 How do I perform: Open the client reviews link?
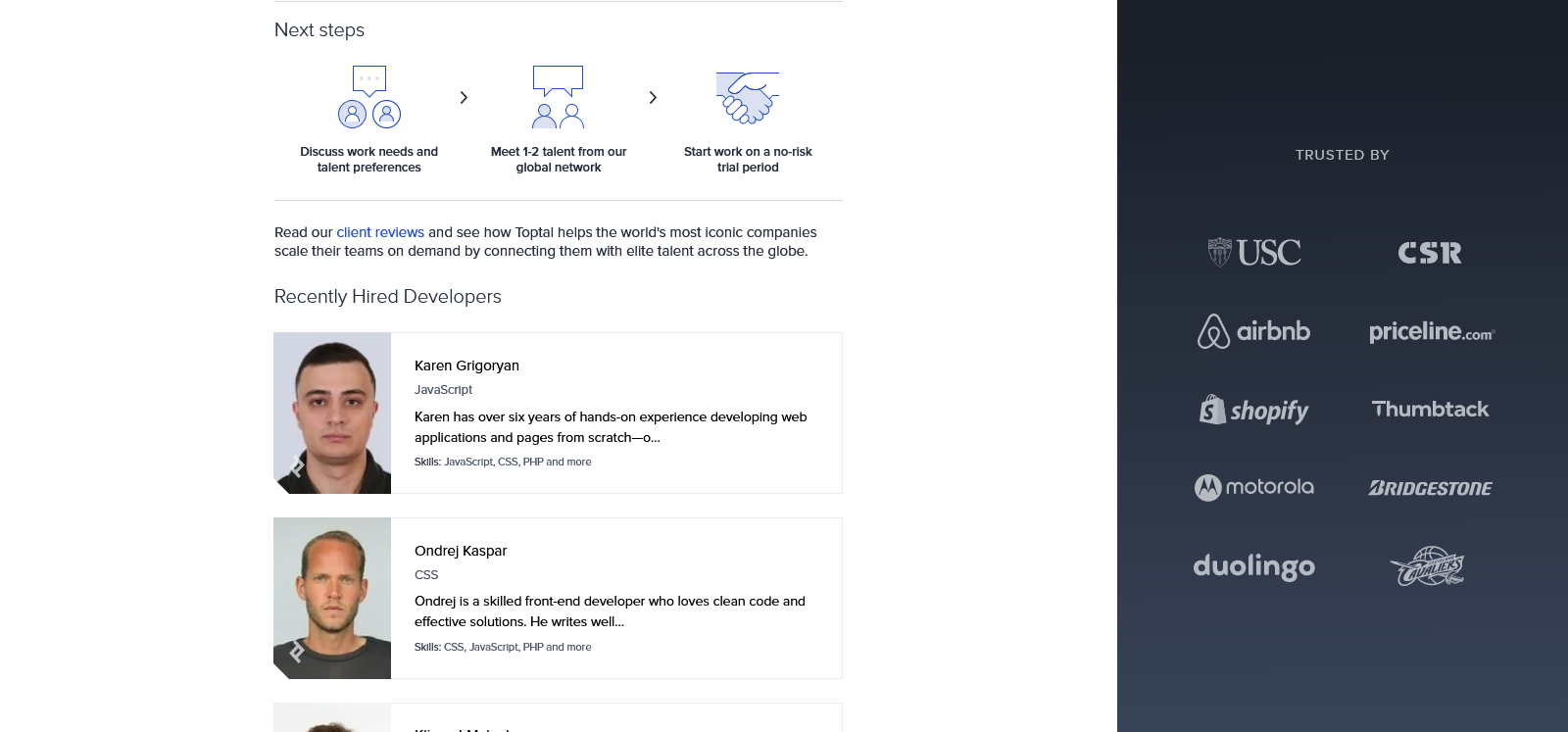click(380, 232)
